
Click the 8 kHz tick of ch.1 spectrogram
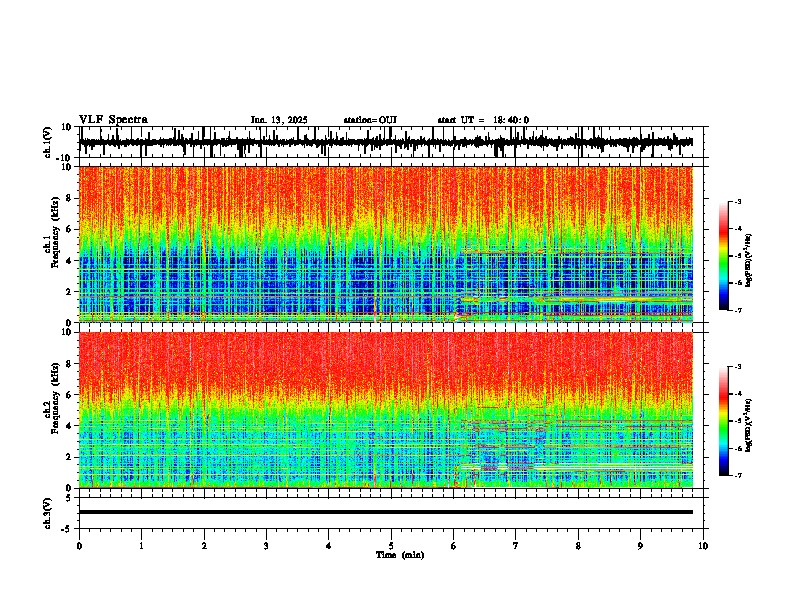[70, 198]
